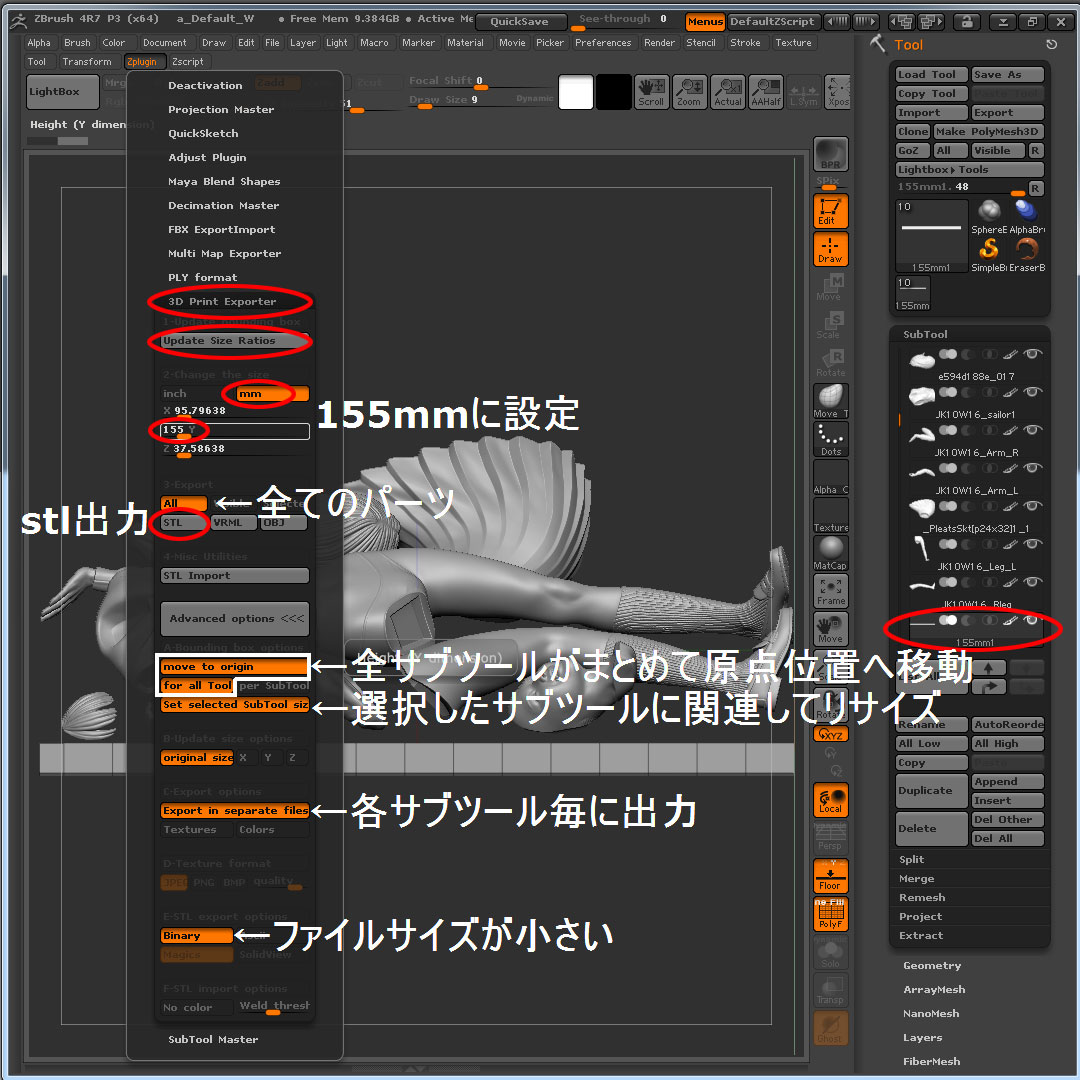Expand the FiberMesh section
The image size is (1080, 1080).
pos(931,1062)
